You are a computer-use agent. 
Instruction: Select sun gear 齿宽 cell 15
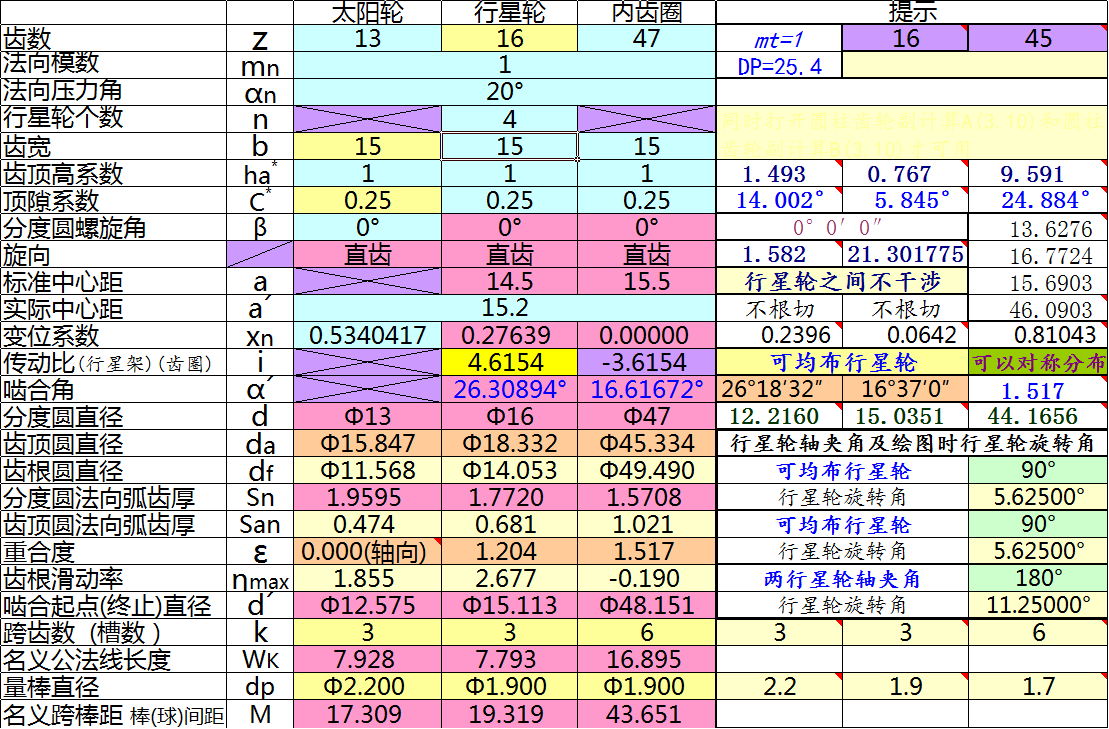pyautogui.click(x=367, y=146)
